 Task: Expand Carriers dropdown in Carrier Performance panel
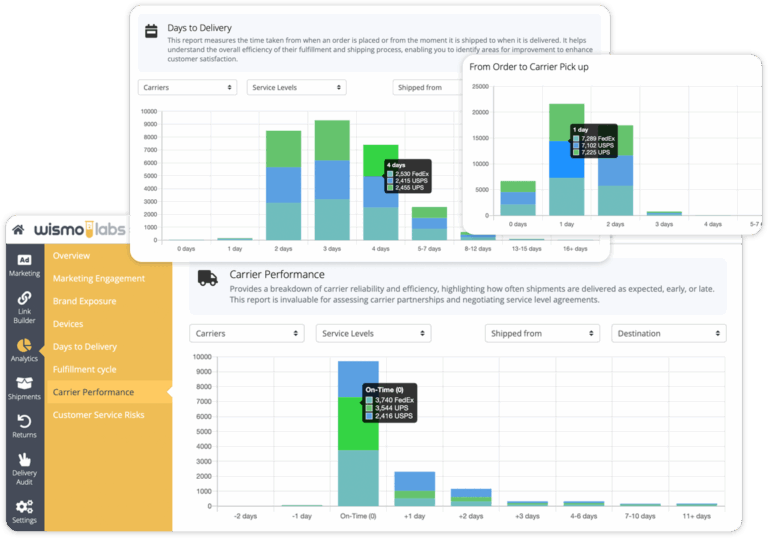247,333
